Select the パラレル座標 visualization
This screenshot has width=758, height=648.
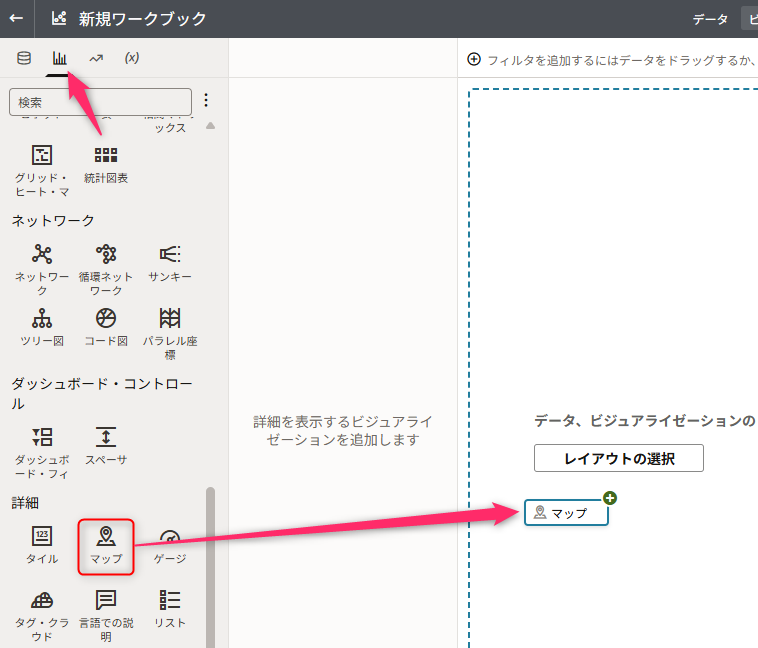pos(170,334)
